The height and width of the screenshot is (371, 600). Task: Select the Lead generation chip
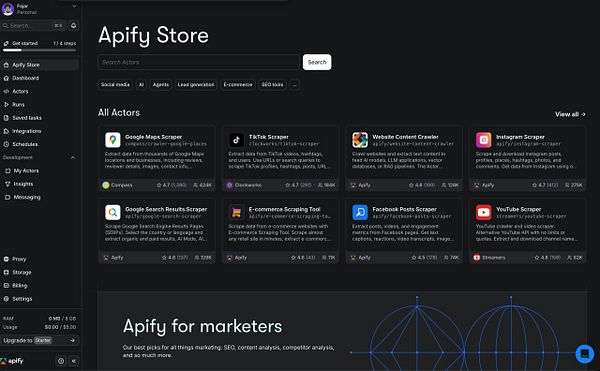pyautogui.click(x=196, y=85)
